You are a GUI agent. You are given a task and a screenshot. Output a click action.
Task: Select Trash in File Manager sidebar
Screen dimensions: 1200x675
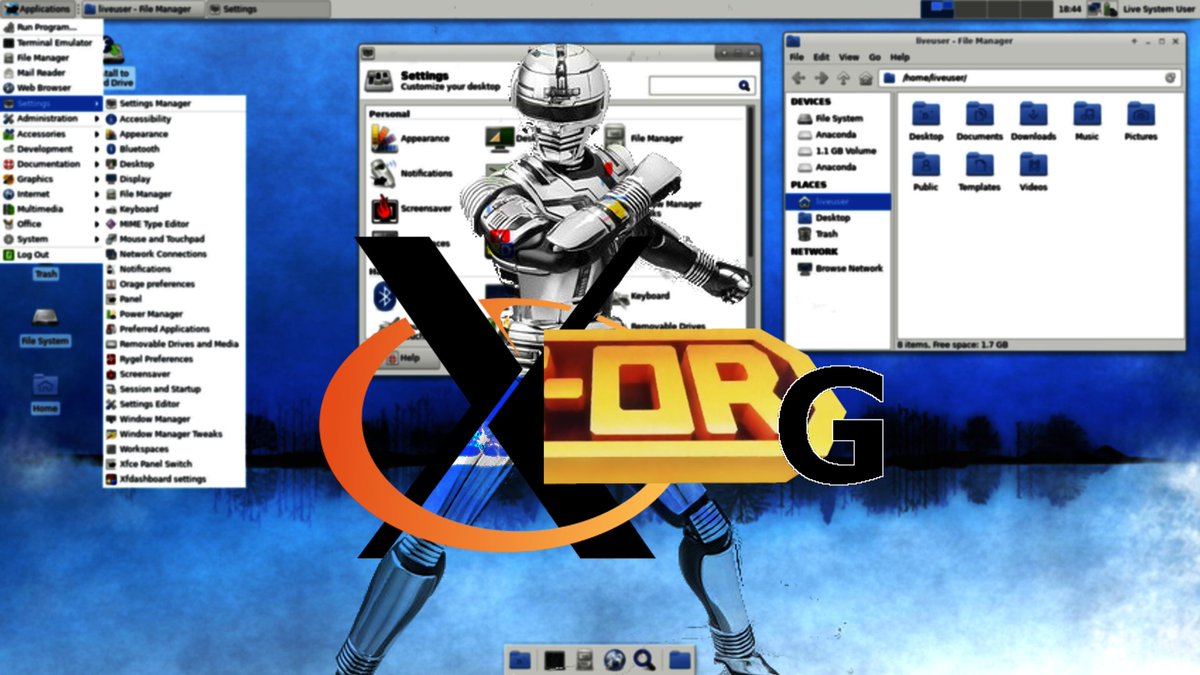pos(826,233)
